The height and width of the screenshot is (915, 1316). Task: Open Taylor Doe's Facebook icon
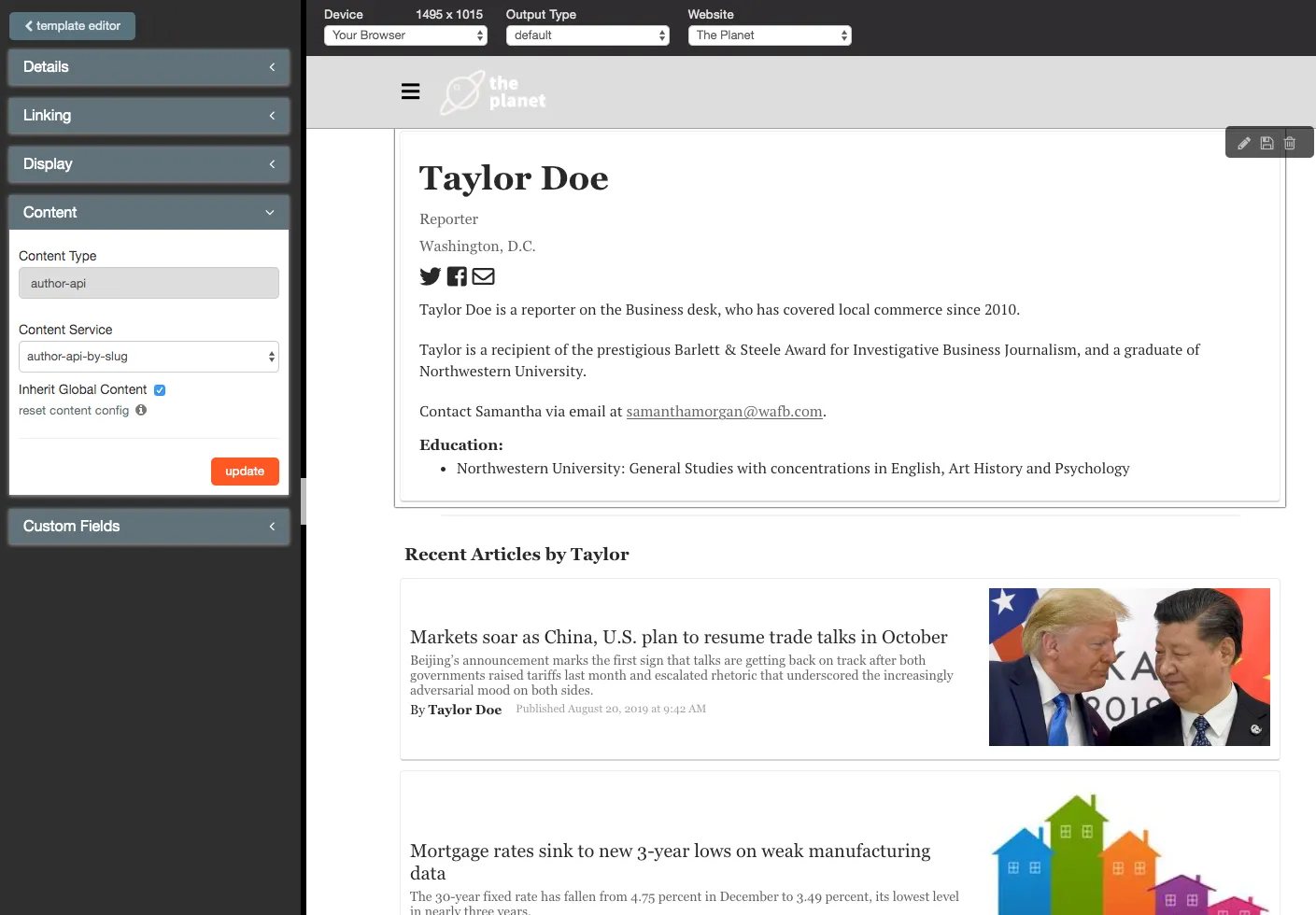(x=457, y=276)
